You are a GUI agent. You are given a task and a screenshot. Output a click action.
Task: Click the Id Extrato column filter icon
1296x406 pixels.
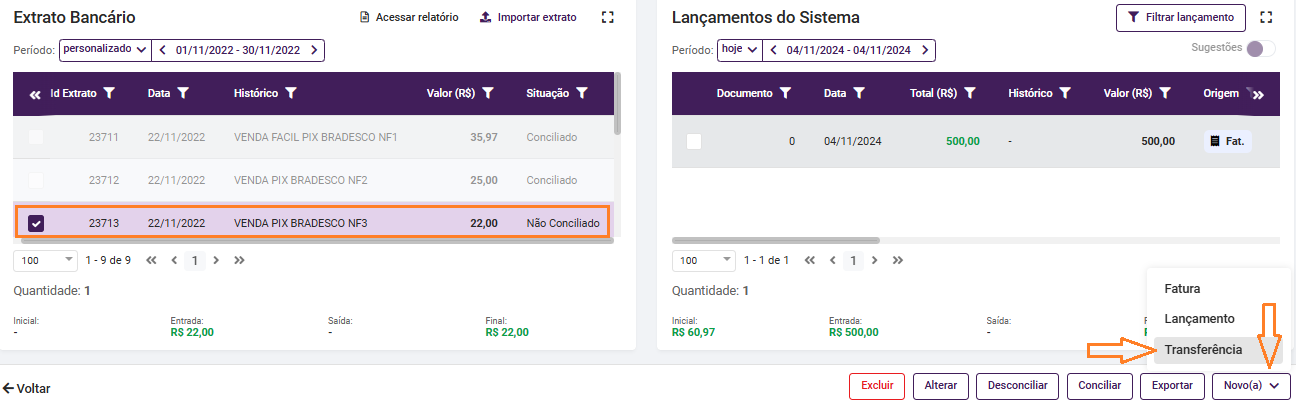pos(109,93)
